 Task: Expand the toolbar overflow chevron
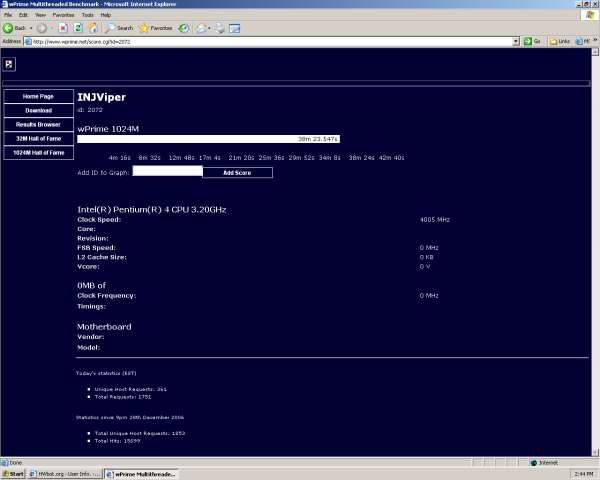595,40
